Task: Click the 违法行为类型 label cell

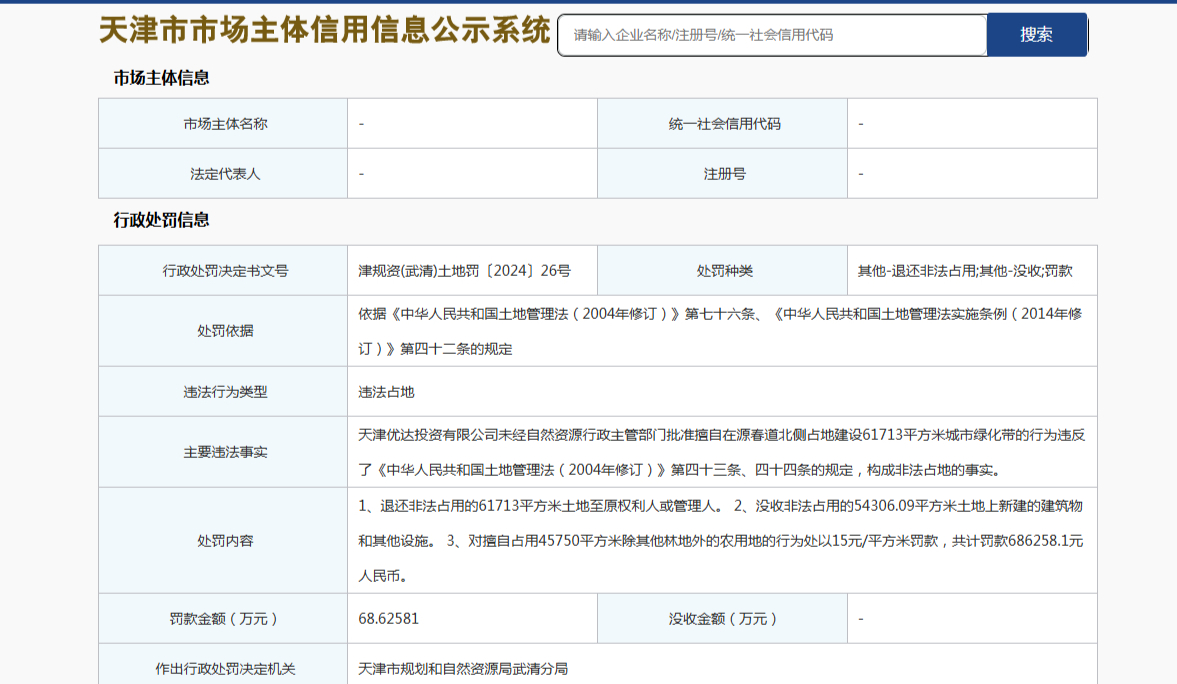Action: click(x=223, y=392)
